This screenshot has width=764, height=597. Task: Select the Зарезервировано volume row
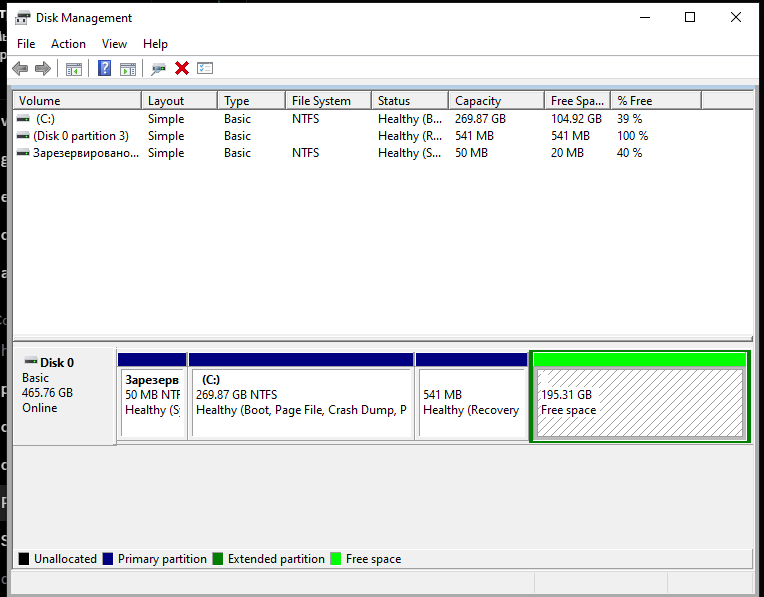tap(382, 153)
